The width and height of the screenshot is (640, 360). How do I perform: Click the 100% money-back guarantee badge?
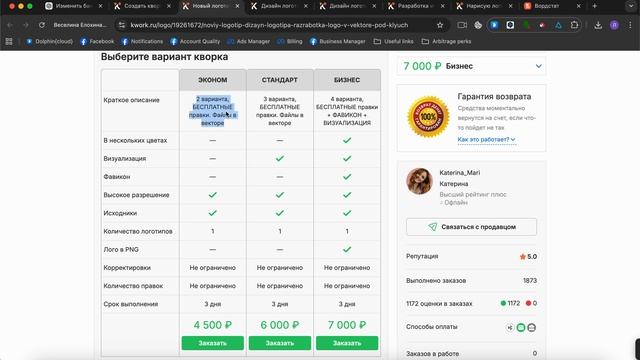[x=428, y=117]
